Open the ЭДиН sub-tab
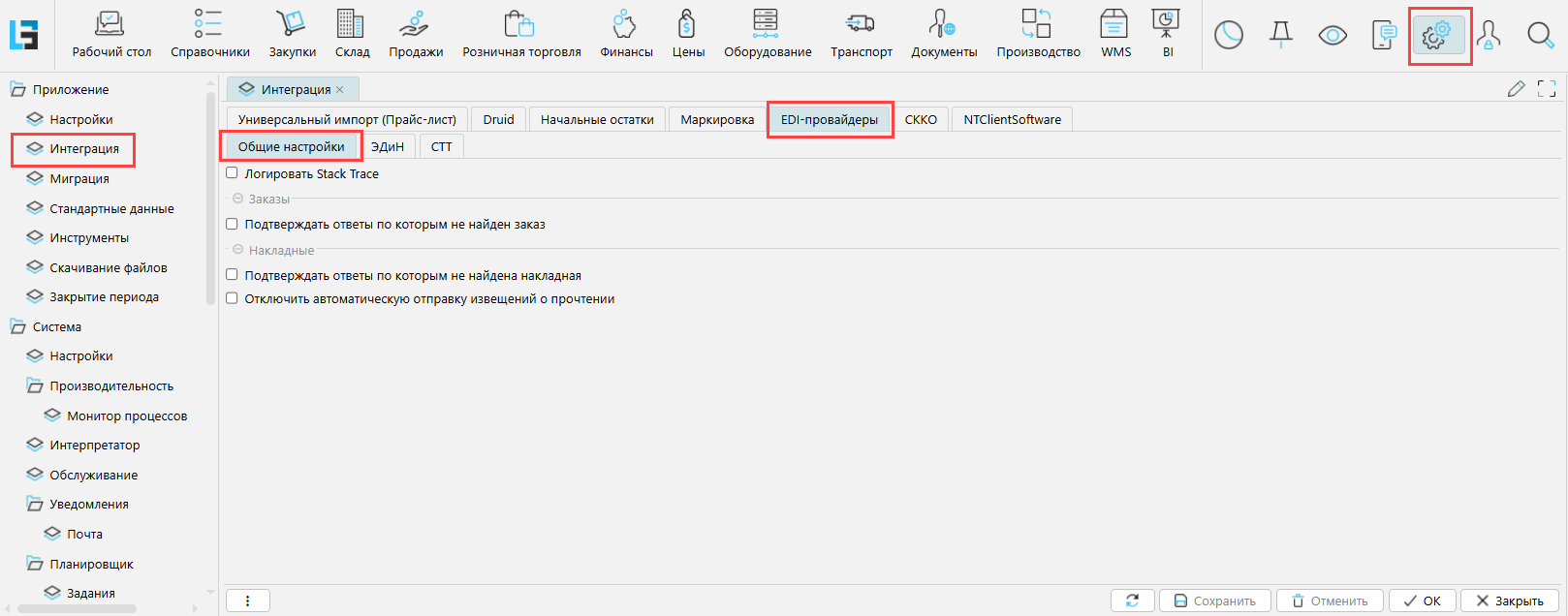 [388, 146]
